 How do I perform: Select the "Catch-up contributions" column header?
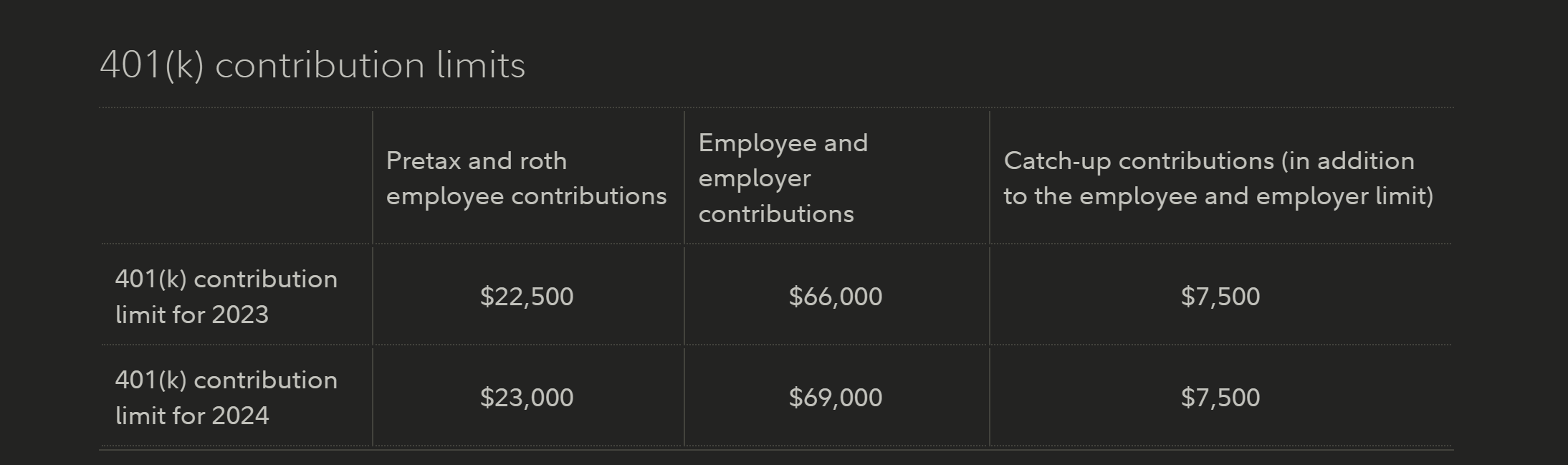(1218, 178)
